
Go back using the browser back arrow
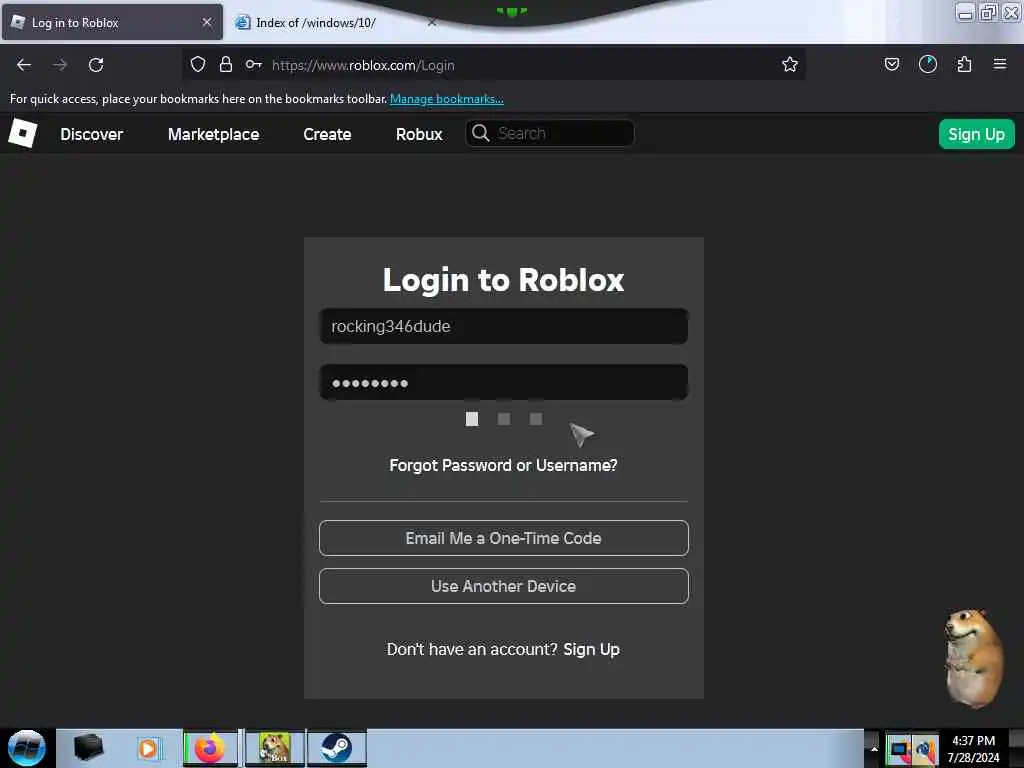pyautogui.click(x=24, y=65)
